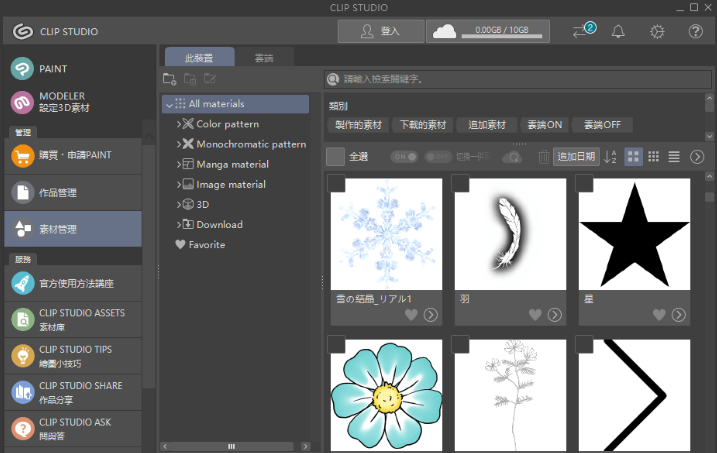Check the Select All (全選) checkbox
This screenshot has width=717, height=453.
coord(335,156)
